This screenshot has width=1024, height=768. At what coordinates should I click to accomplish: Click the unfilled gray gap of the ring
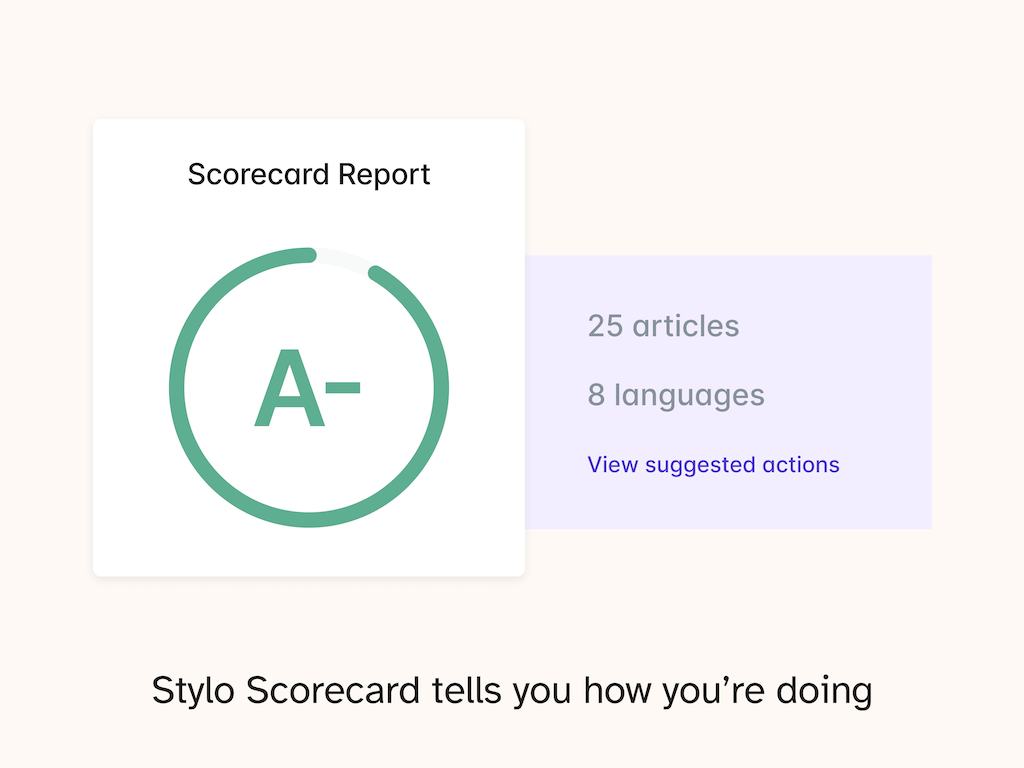[343, 258]
